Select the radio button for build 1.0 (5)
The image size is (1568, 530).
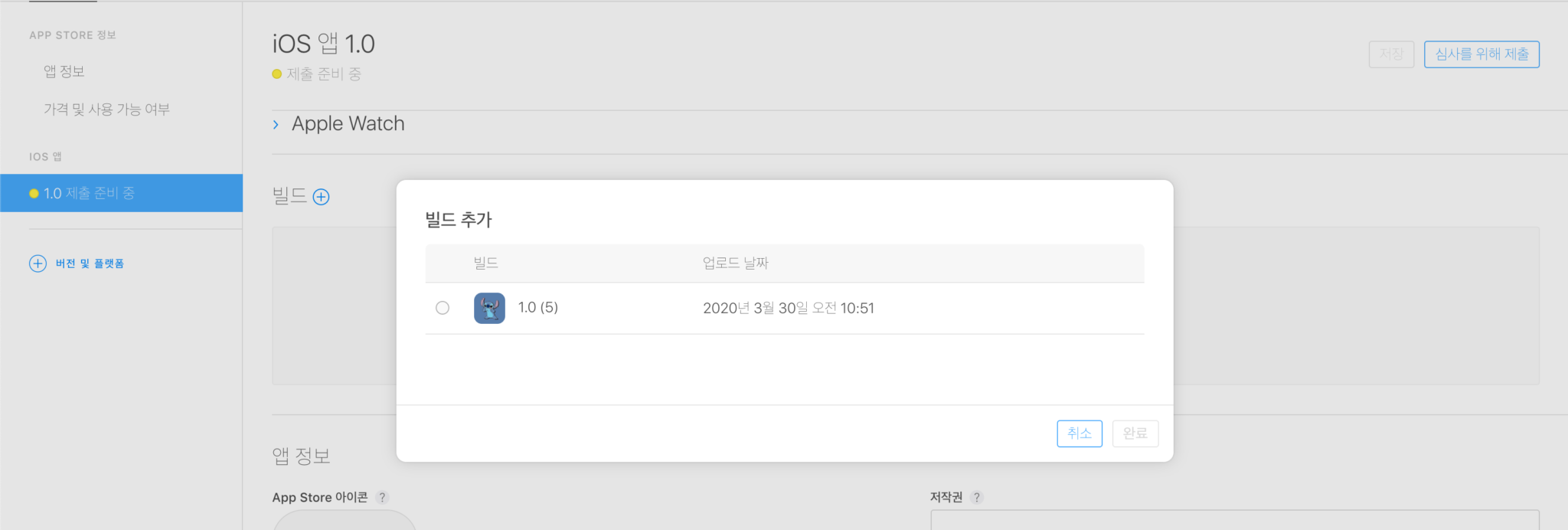tap(443, 308)
